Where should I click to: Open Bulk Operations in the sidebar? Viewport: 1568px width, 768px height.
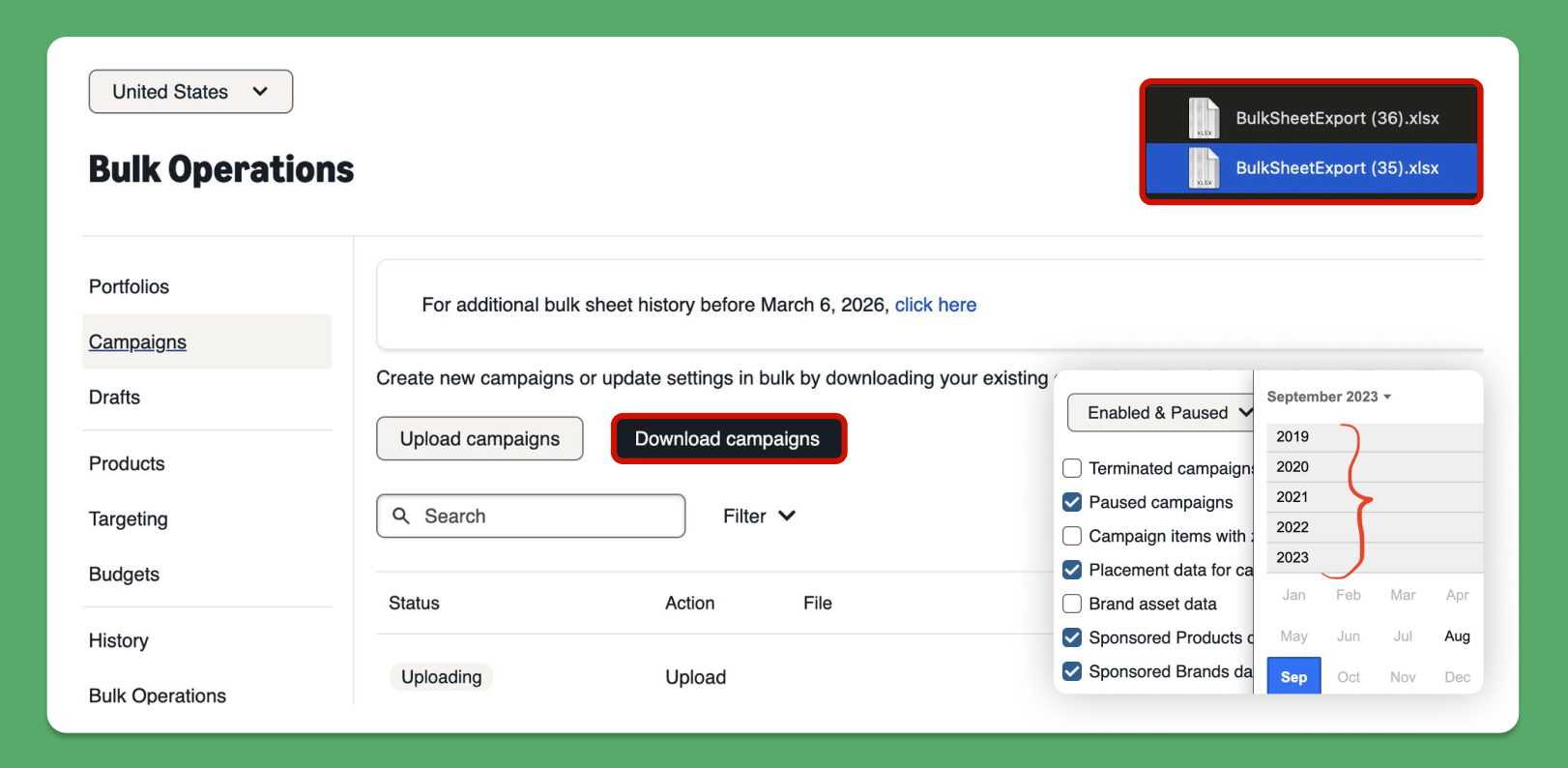157,695
